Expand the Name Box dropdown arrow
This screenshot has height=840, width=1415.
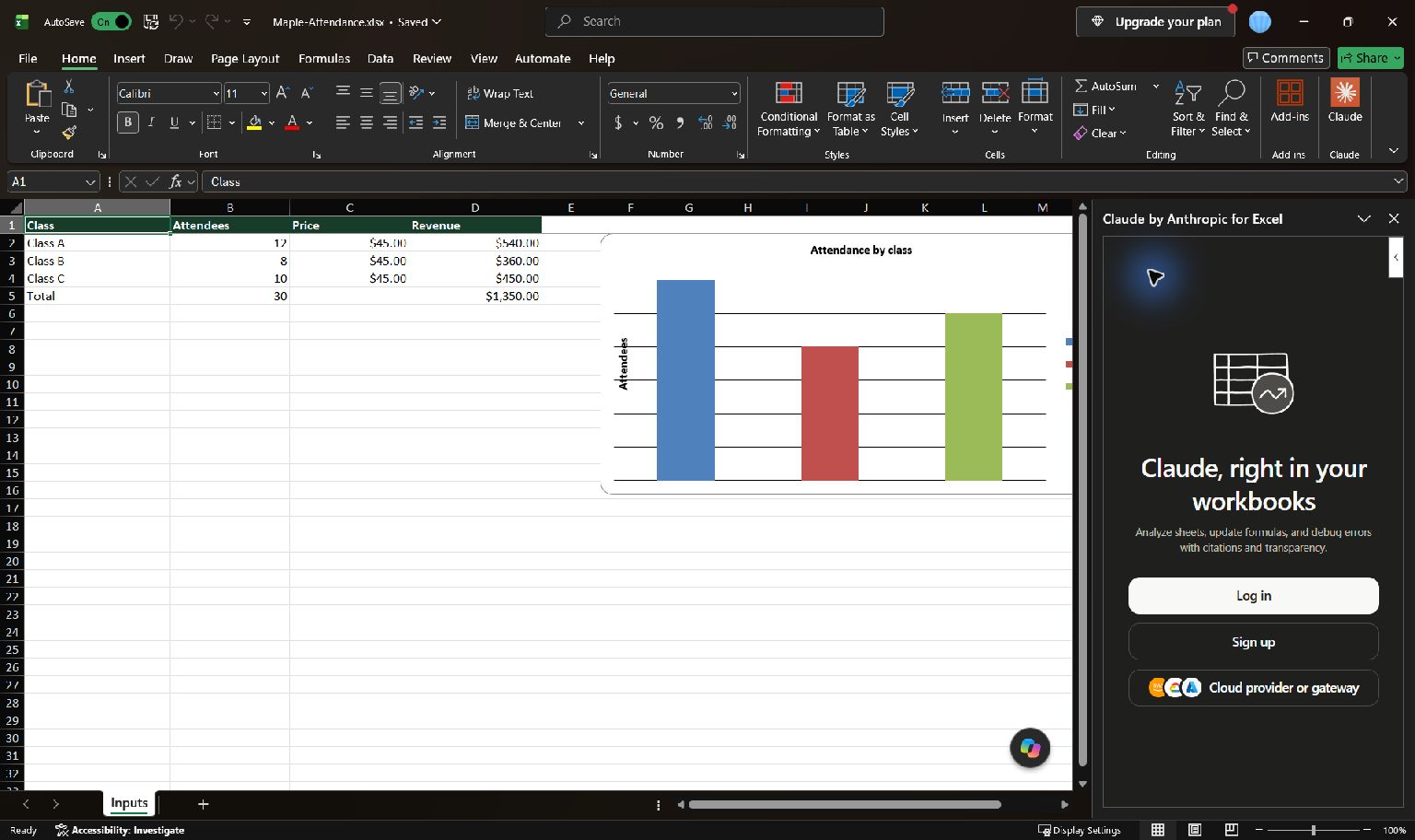point(90,182)
